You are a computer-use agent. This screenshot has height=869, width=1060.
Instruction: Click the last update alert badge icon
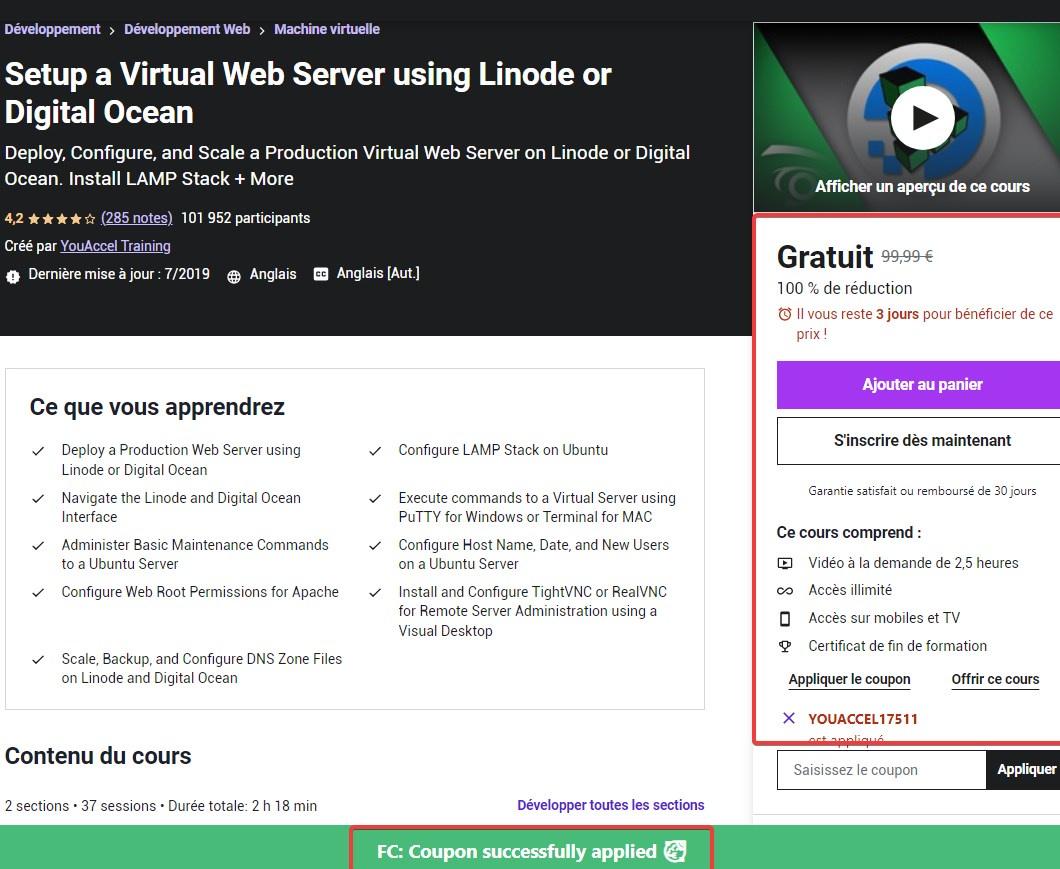tap(13, 276)
